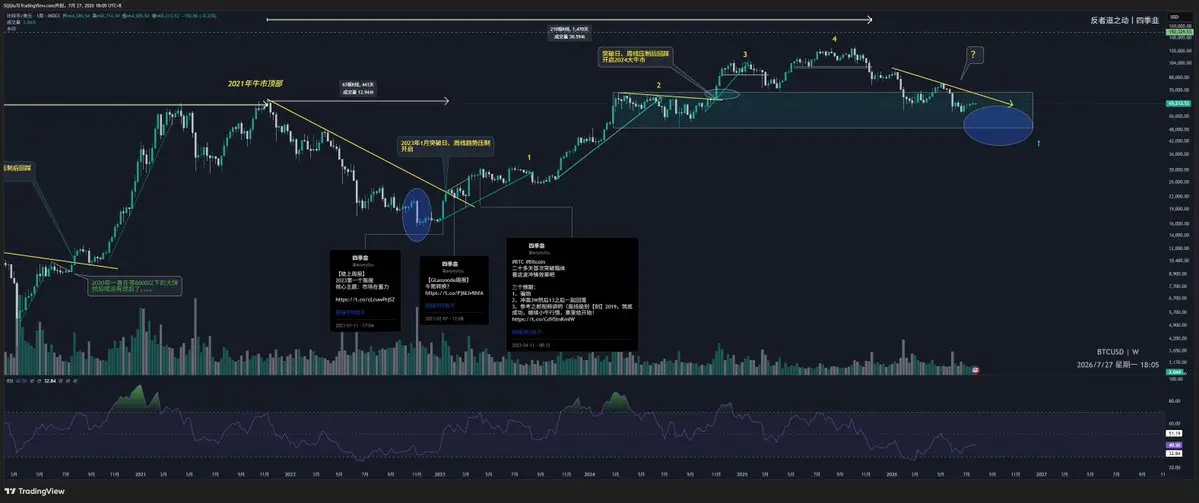The height and width of the screenshot is (503, 1199).
Task: Select the 开启2024大牛市 callout annotation
Action: coord(634,56)
